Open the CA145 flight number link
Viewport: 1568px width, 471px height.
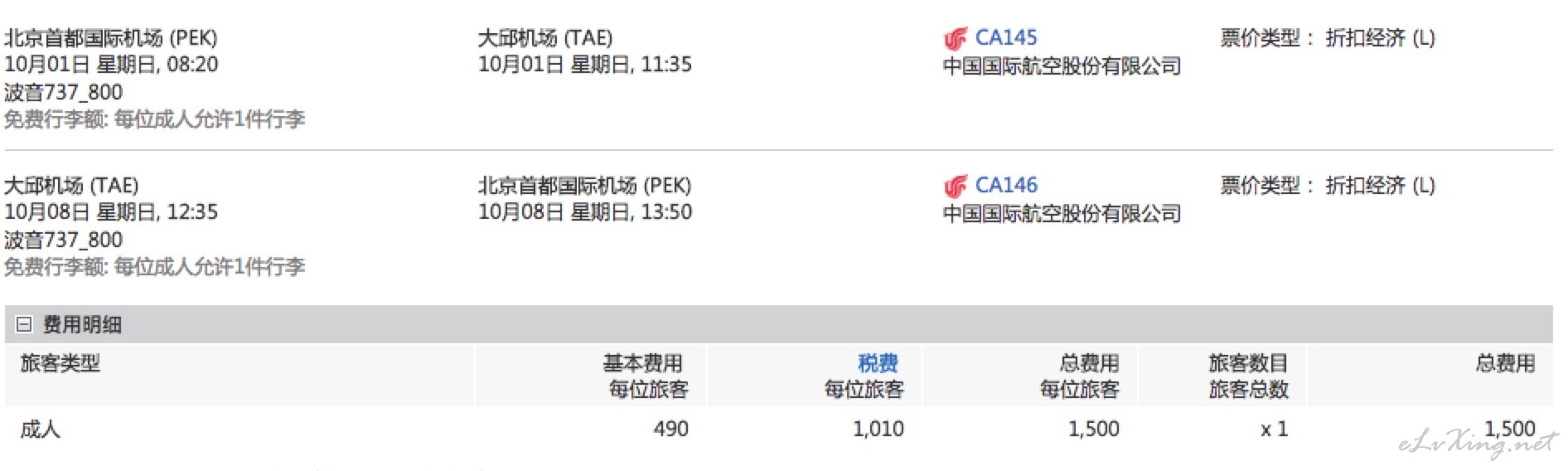pos(1006,37)
